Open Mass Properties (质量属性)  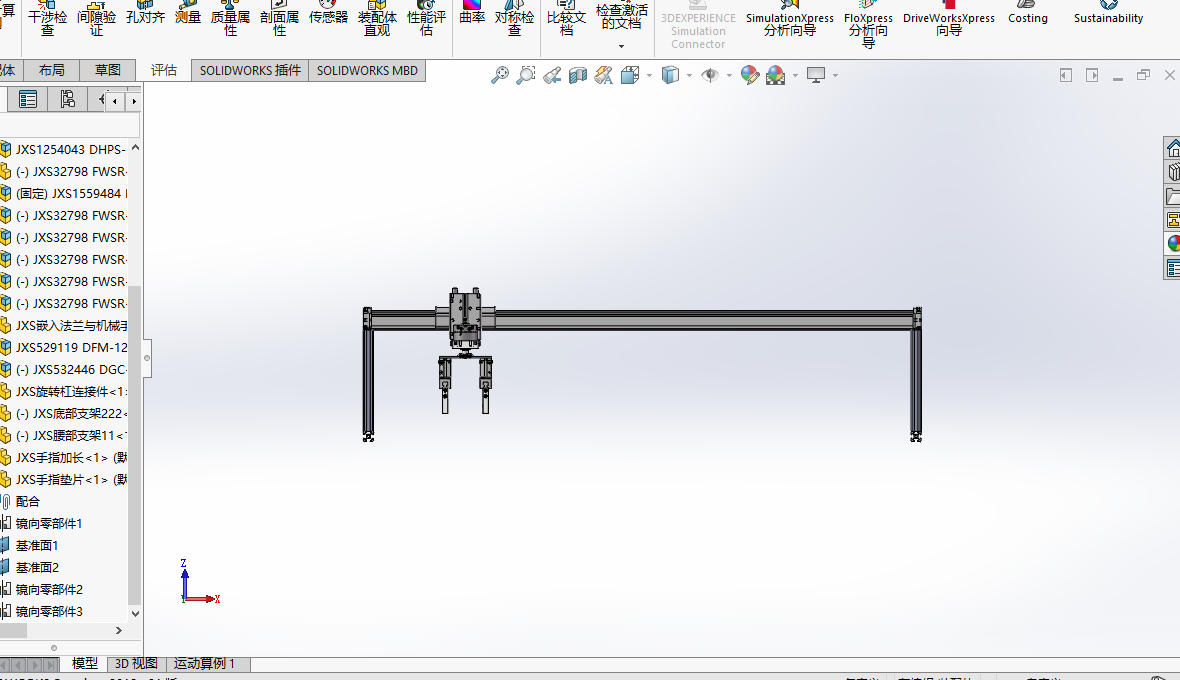coord(230,20)
